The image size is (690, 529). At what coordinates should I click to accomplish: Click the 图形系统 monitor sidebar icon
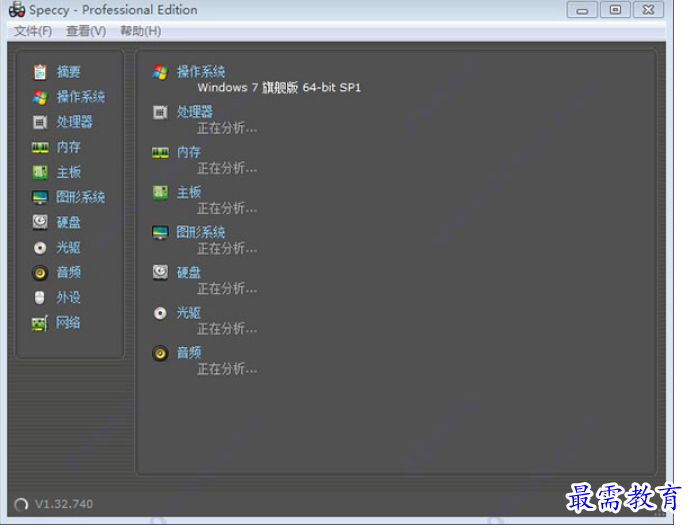point(40,197)
